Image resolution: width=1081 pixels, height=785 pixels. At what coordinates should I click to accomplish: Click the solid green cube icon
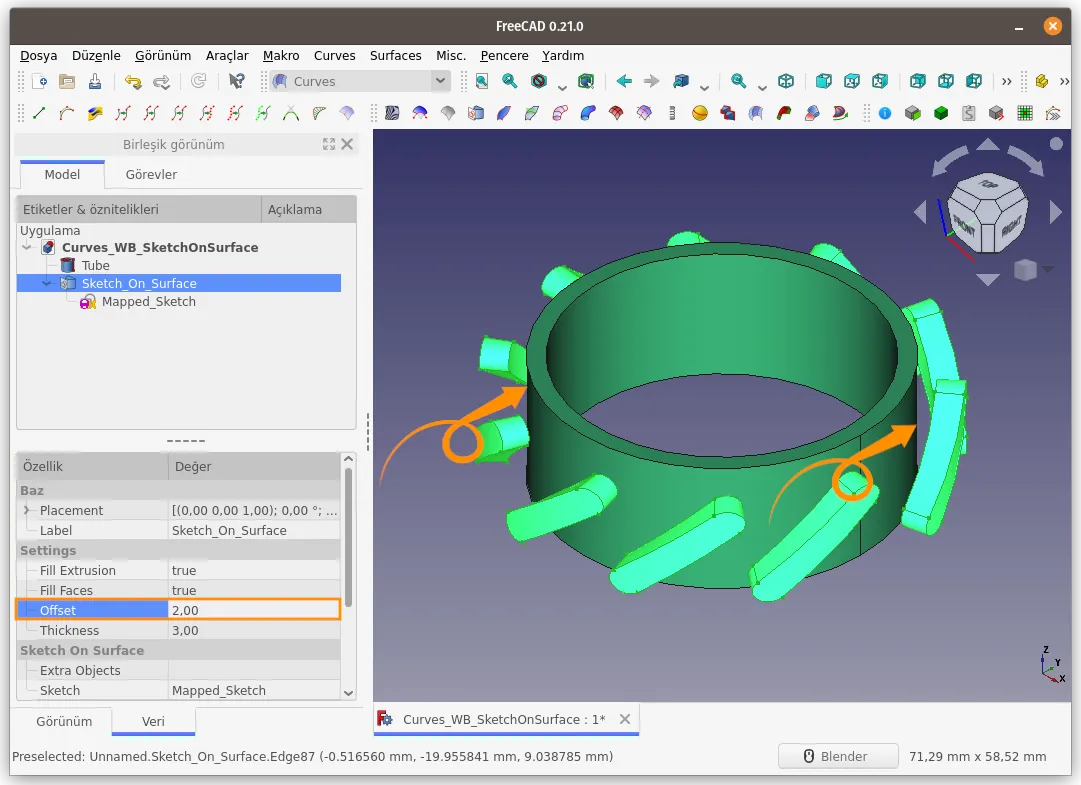941,113
